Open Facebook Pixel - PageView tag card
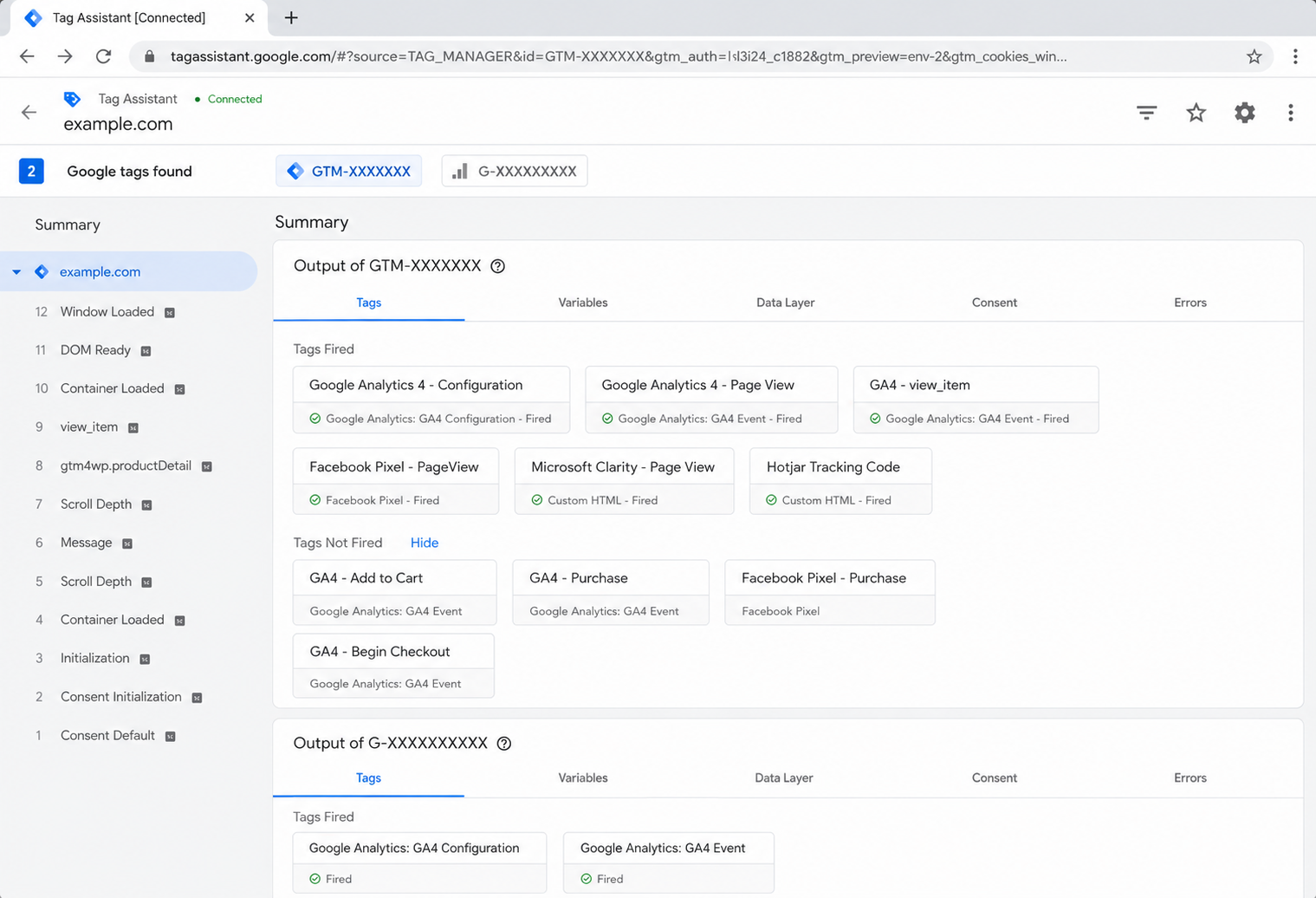The height and width of the screenshot is (898, 1316). click(396, 481)
